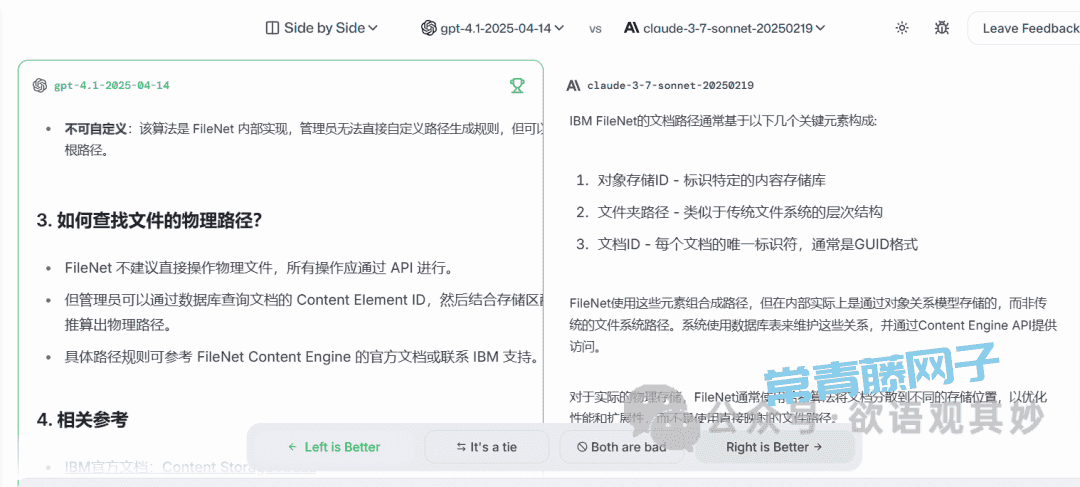Click the gpt-4.1-2025-04-14 panel title text

(x=112, y=85)
